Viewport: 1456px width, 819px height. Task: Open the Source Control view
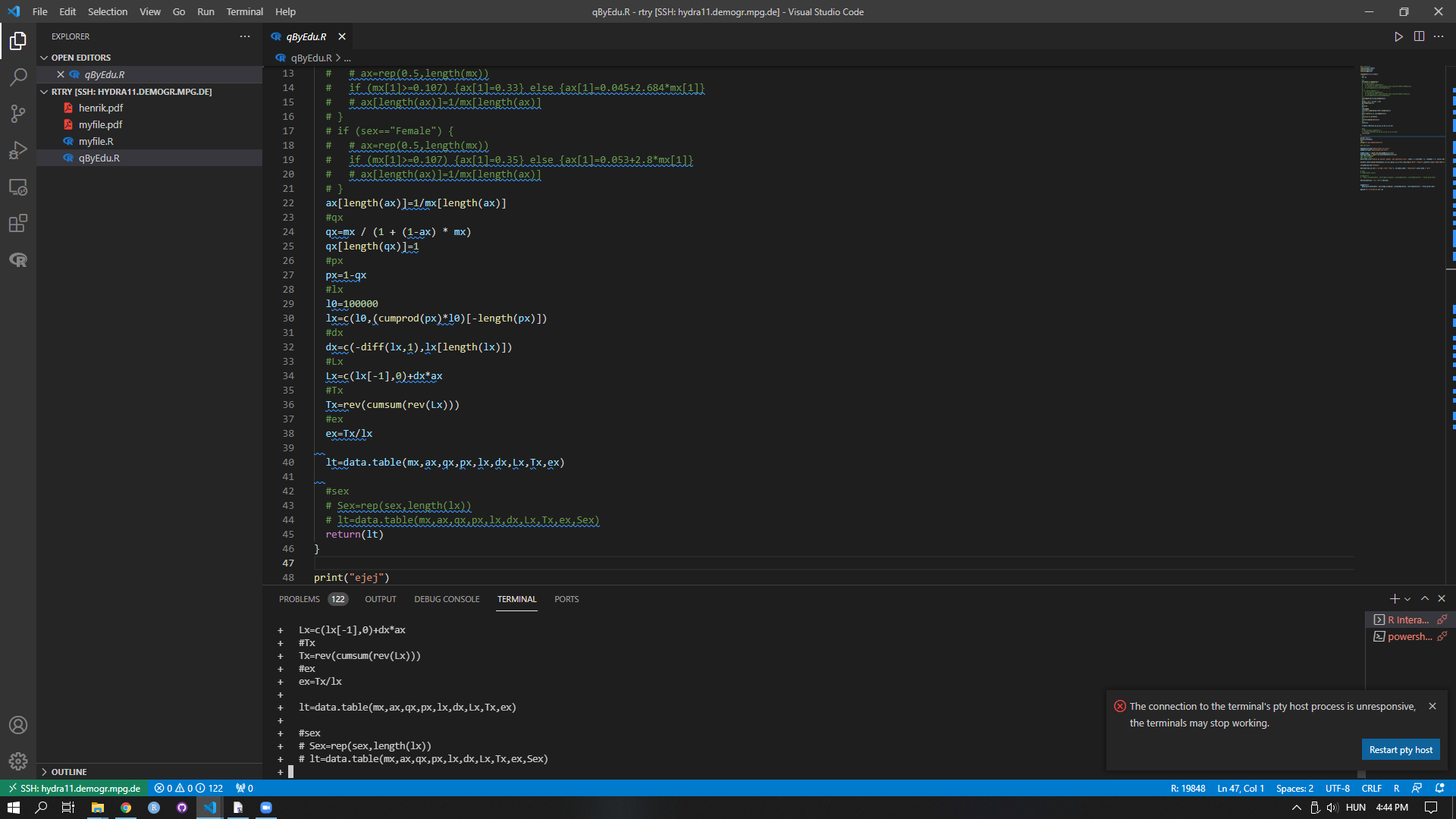[18, 113]
